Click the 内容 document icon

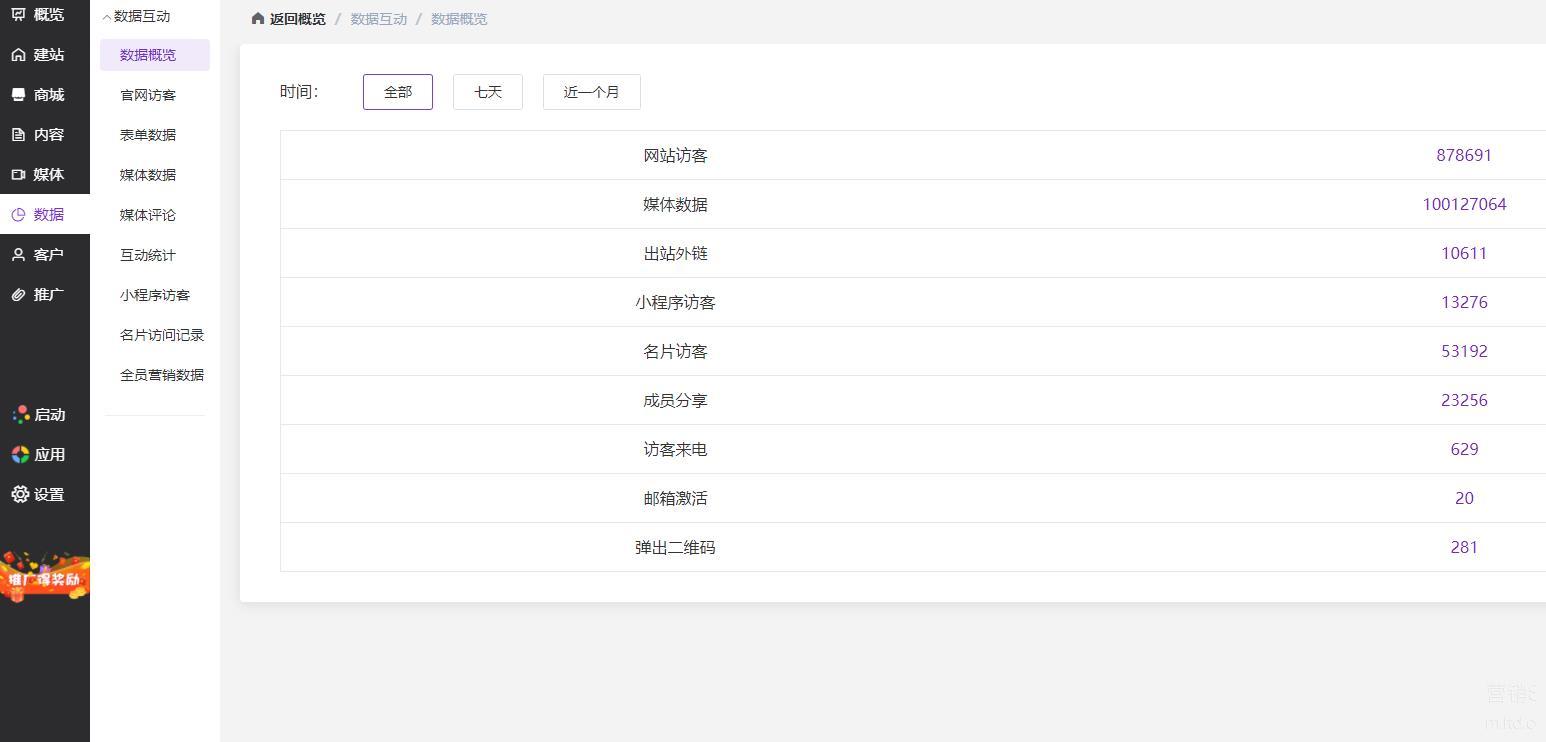18,135
